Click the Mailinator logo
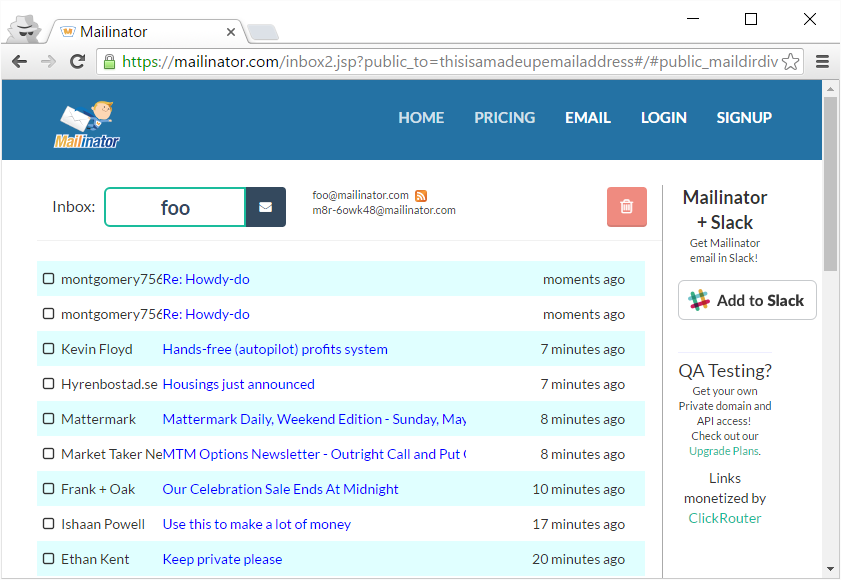Image resolution: width=841 pixels, height=580 pixels. point(87,124)
